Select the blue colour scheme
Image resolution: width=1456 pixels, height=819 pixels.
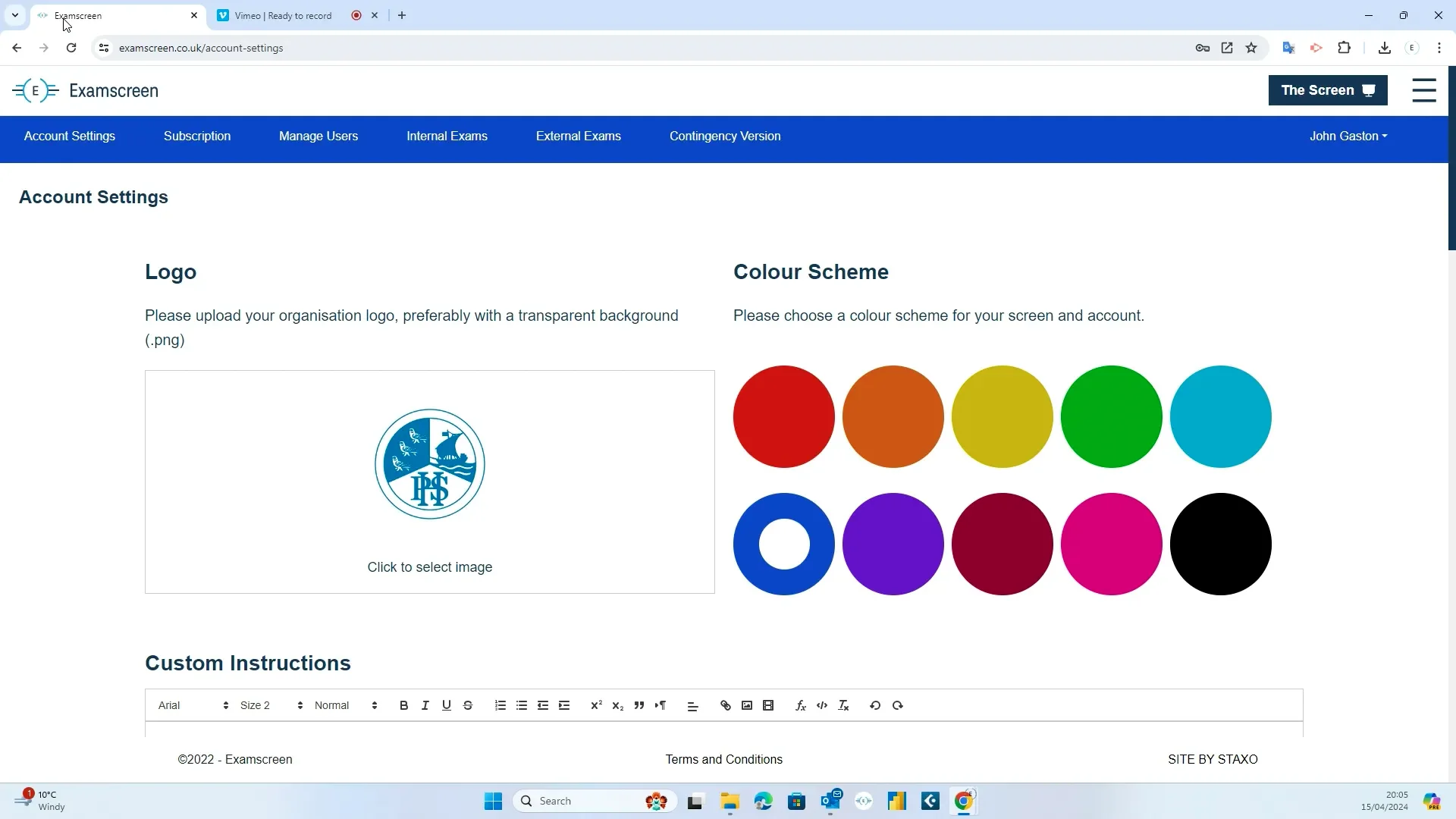pos(784,544)
